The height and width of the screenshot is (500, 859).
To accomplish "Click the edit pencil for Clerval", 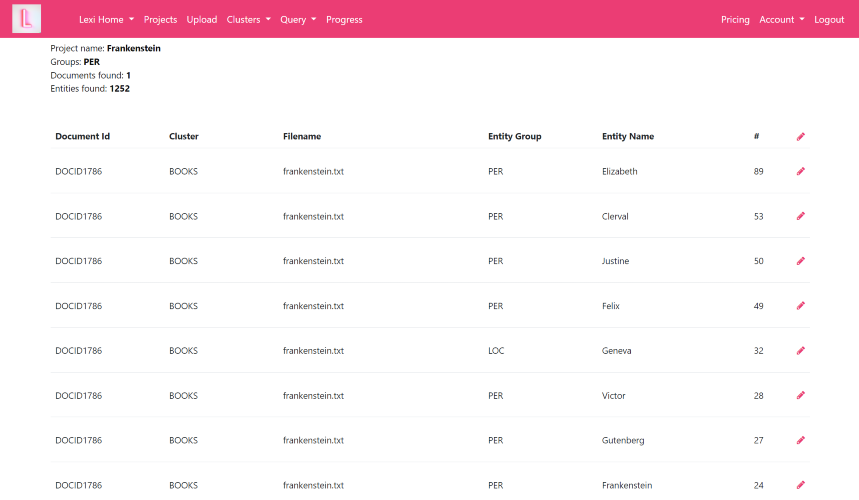I will tap(800, 216).
